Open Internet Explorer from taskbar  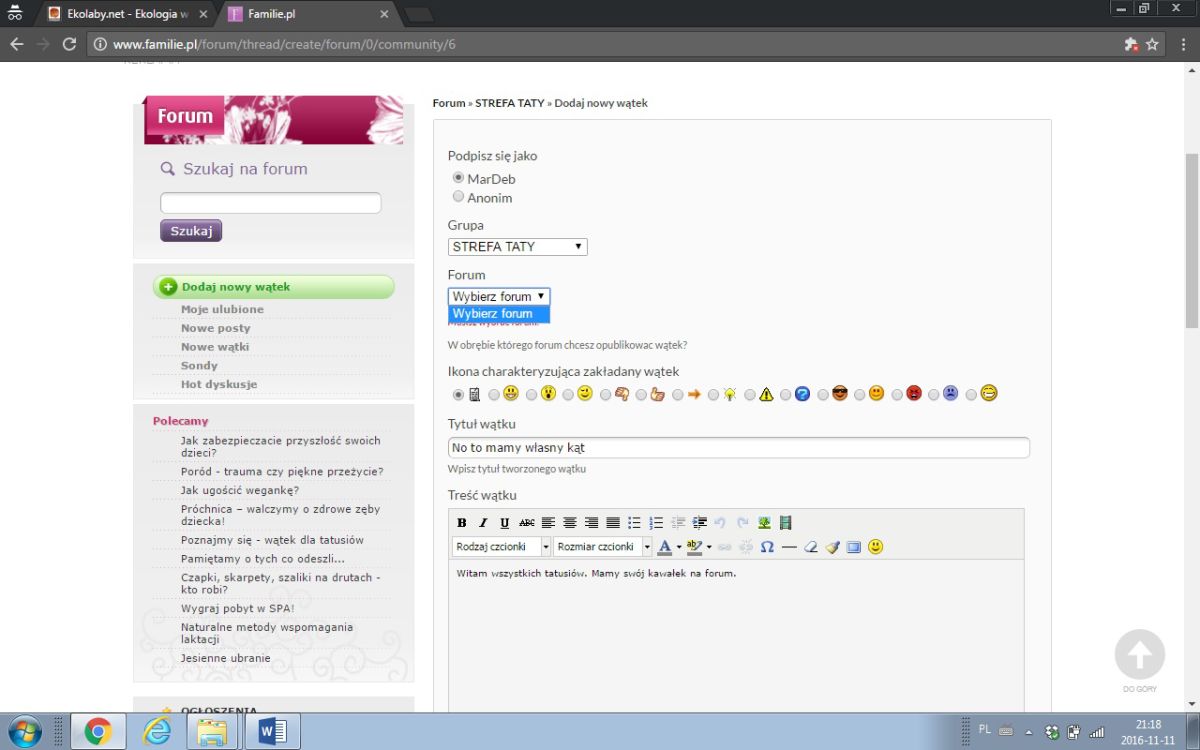tap(157, 732)
